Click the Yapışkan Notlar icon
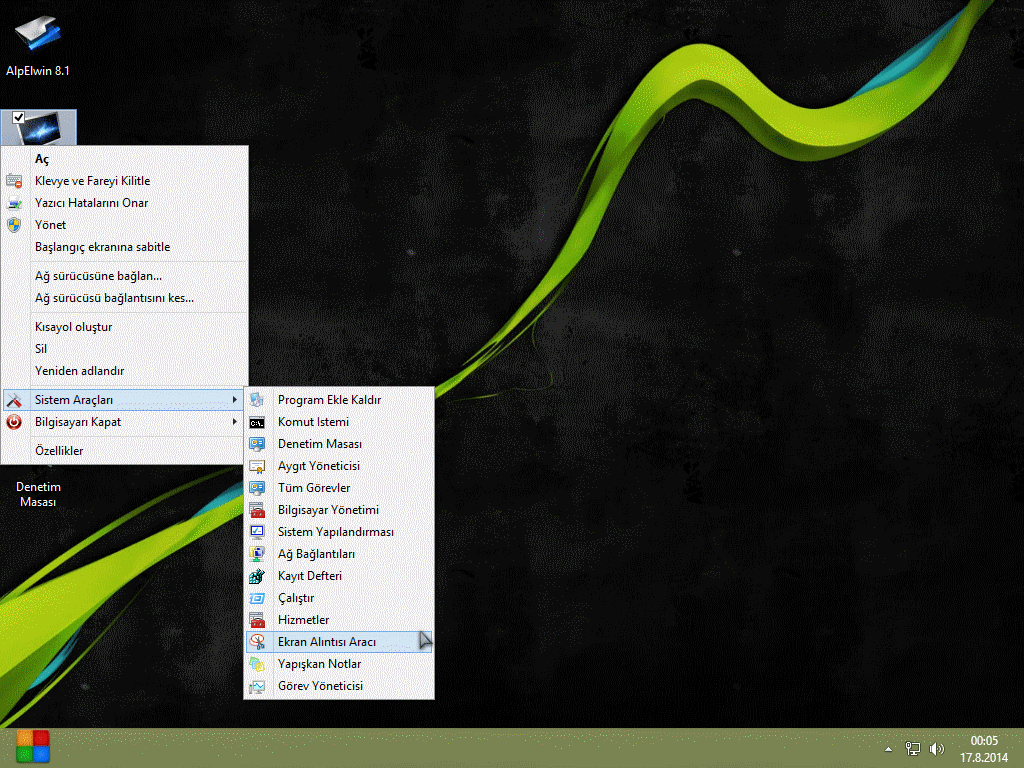 (x=257, y=664)
